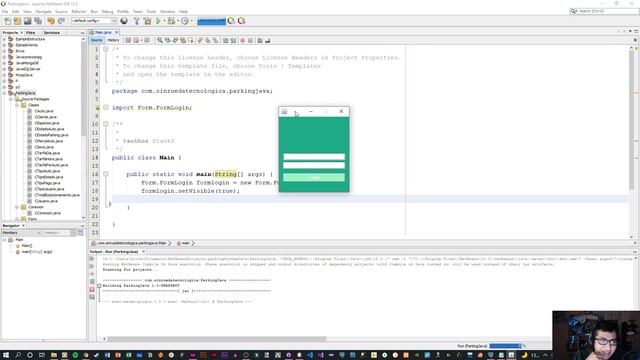Screen dimensions: 640x360
Task: Click the Profile Project clock icon
Action: click(185, 21)
